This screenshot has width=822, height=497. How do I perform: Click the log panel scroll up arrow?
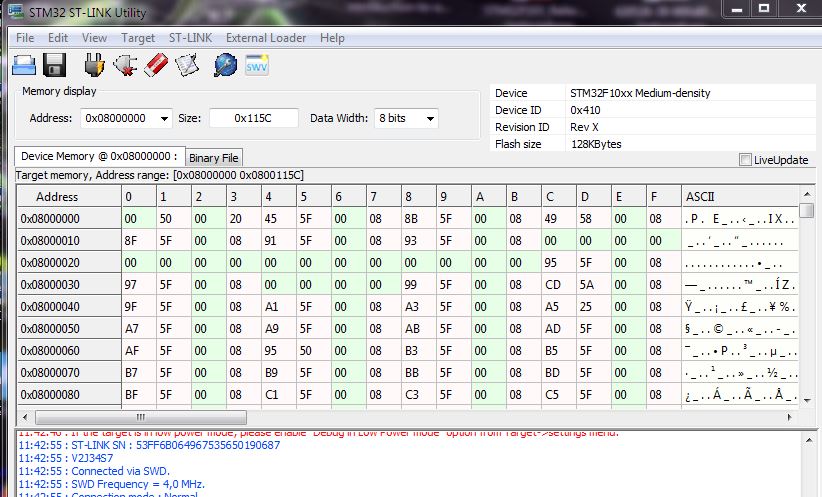(x=810, y=440)
